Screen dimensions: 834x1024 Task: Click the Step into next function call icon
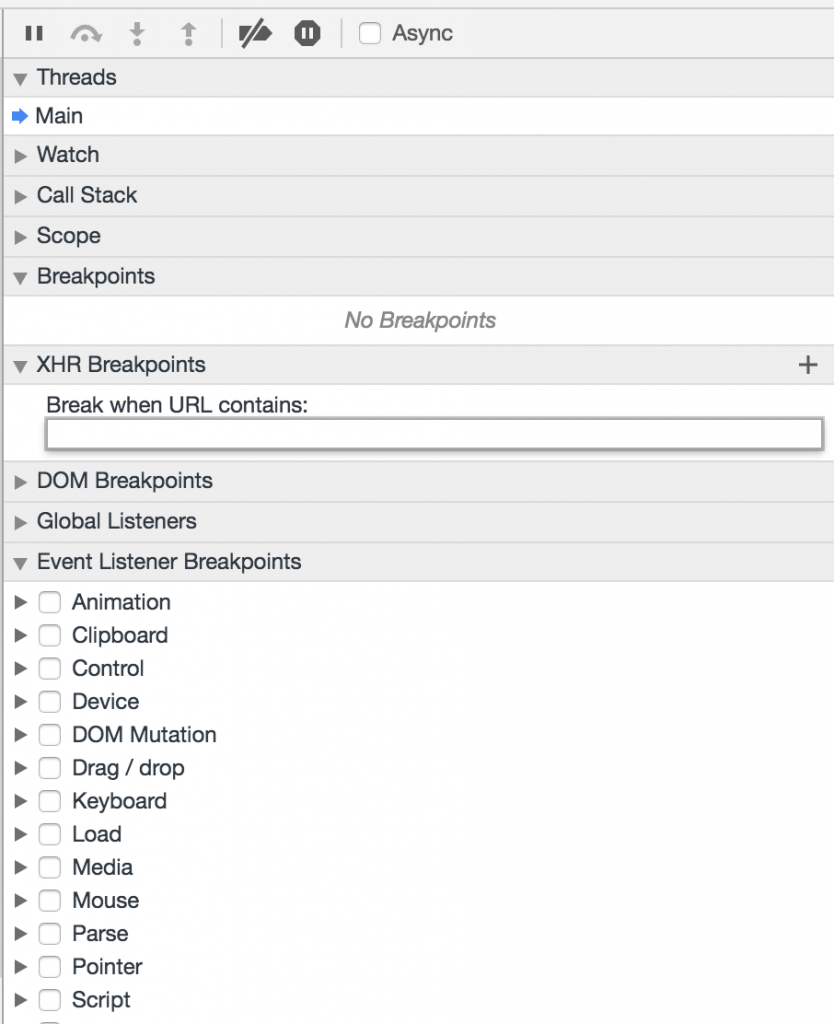pyautogui.click(x=138, y=33)
